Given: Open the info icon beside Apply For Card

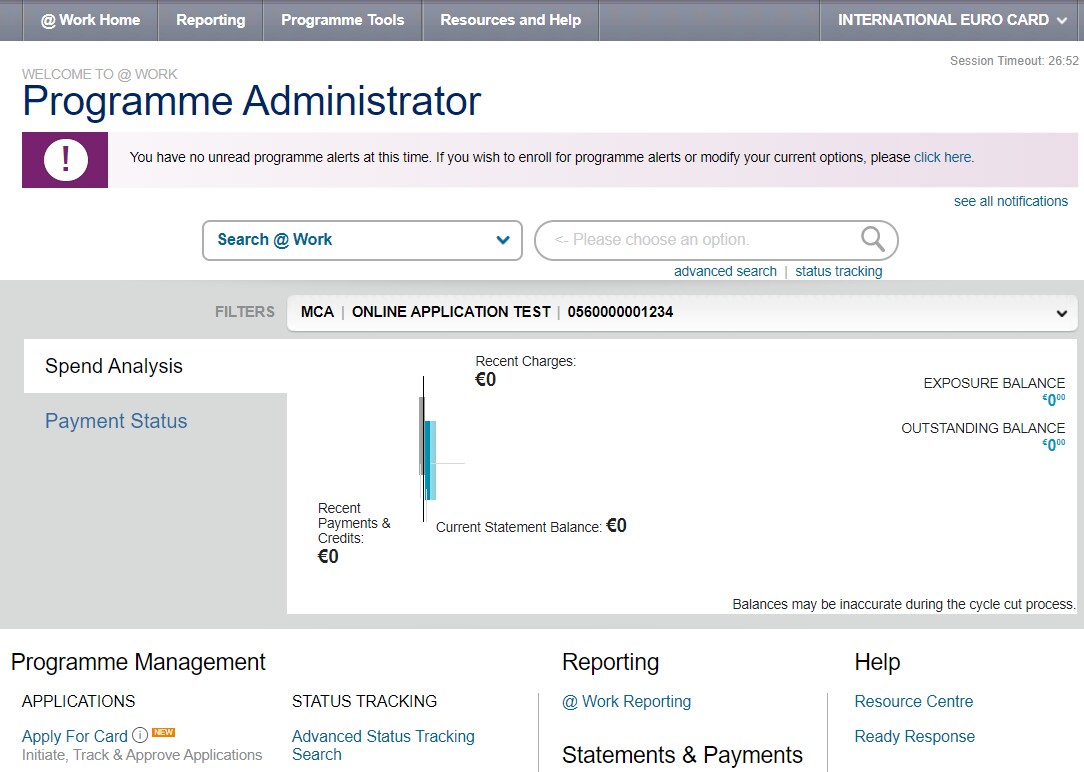Looking at the screenshot, I should 139,735.
